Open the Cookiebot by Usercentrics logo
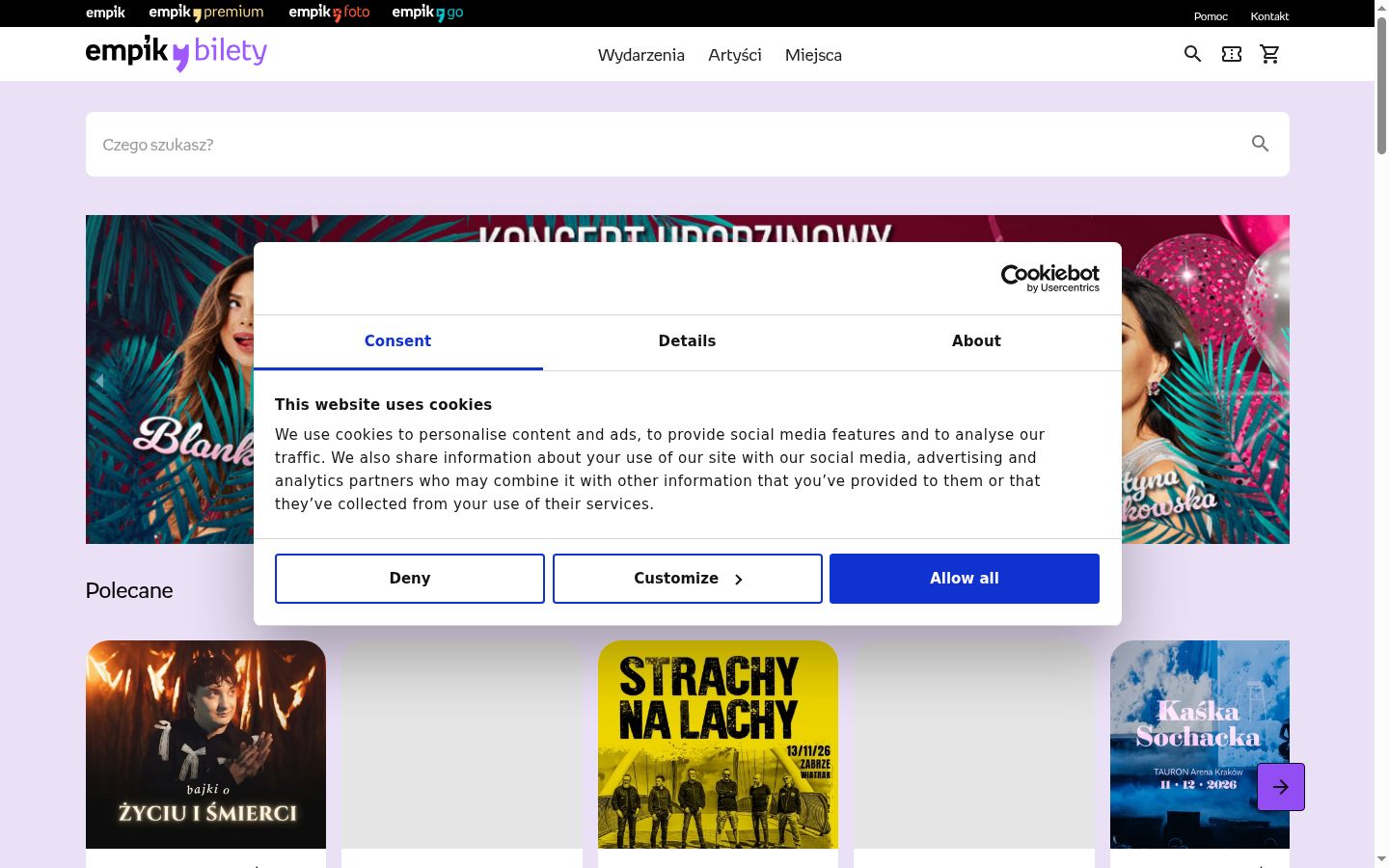This screenshot has width=1389, height=868. coord(1050,279)
